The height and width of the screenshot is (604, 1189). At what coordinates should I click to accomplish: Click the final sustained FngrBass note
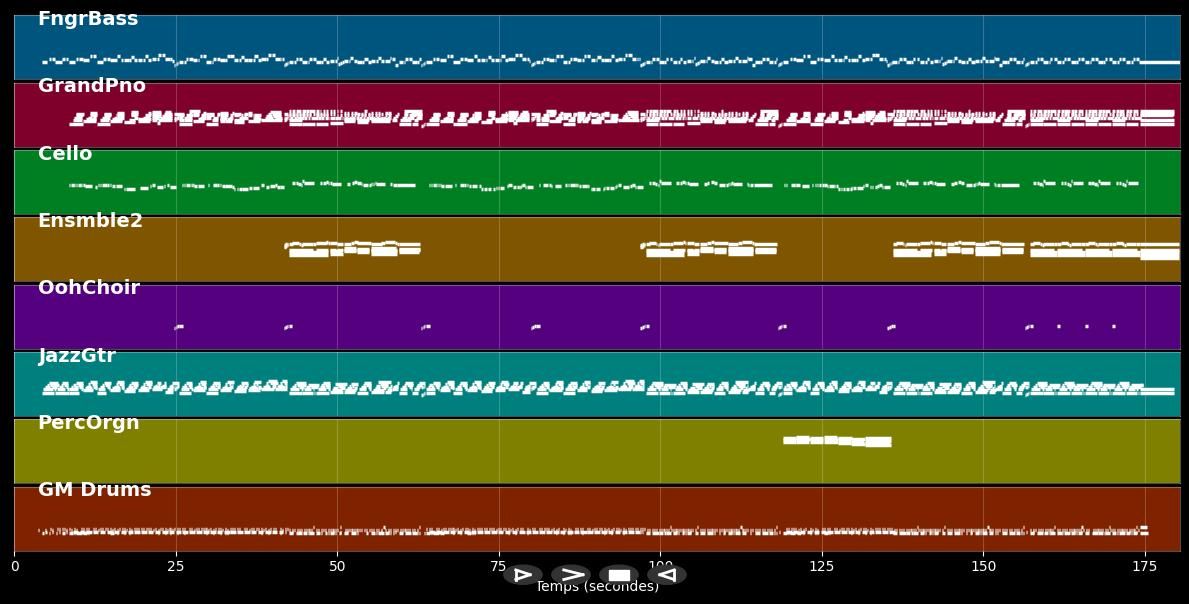click(x=1160, y=62)
